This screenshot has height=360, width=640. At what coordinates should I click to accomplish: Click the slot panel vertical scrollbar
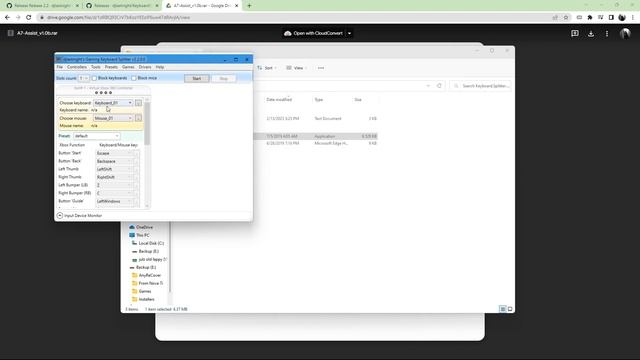[147, 123]
